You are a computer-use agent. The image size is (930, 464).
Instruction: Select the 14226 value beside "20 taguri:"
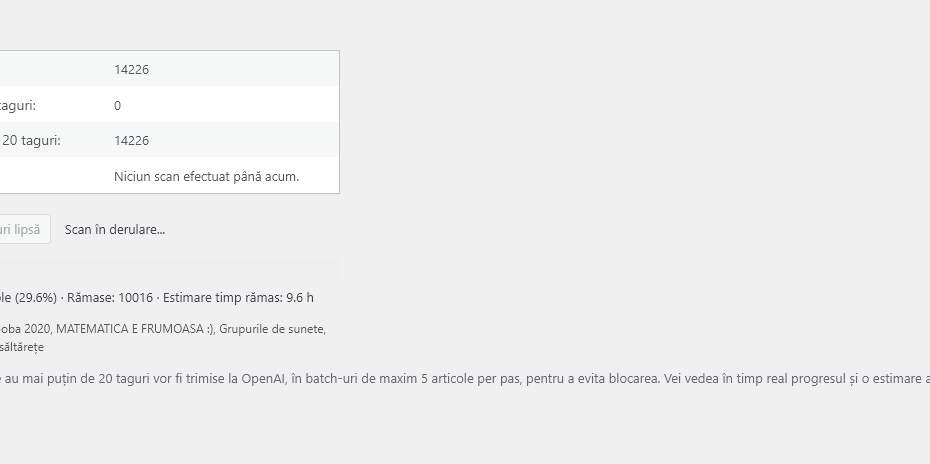132,141
